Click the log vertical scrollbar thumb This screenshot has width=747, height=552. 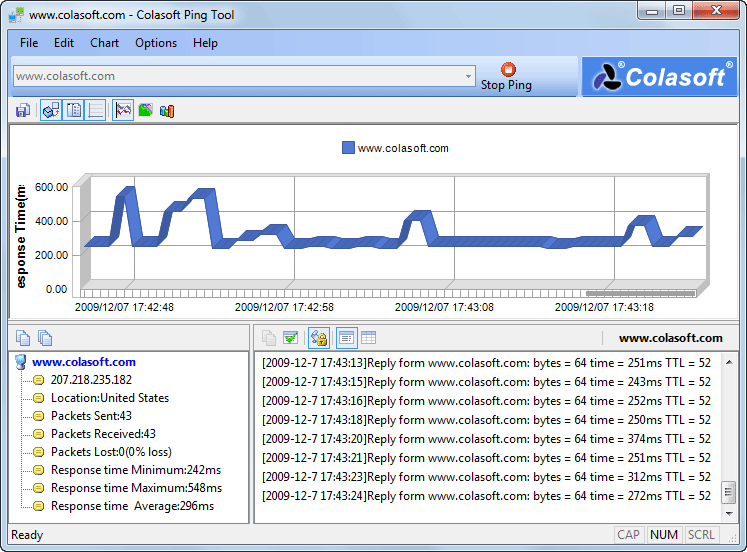(x=729, y=492)
